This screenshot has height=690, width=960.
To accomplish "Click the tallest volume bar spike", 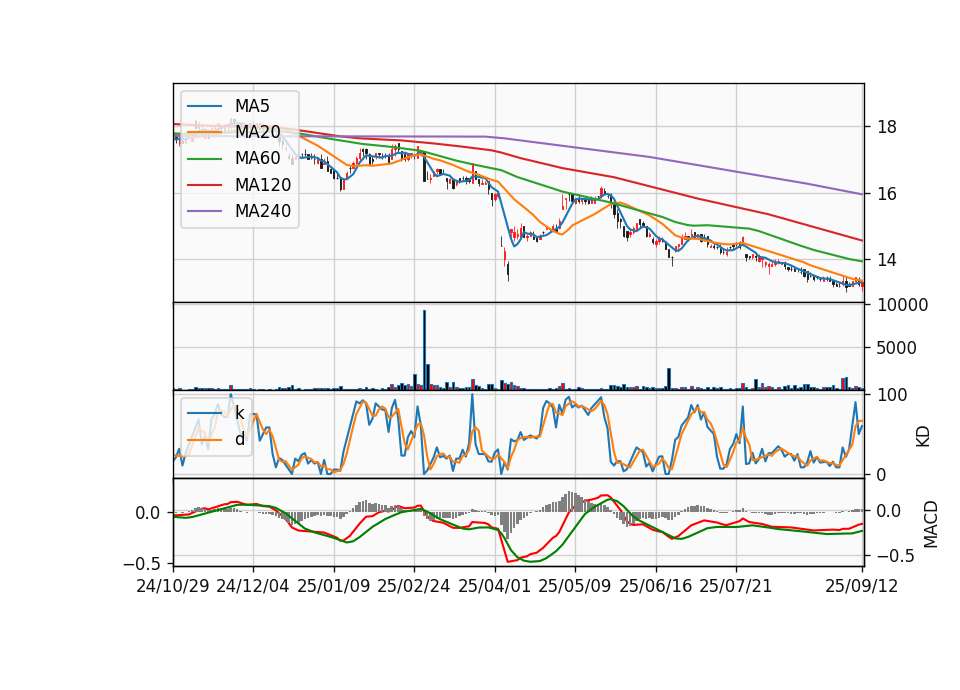I will coord(424,350).
